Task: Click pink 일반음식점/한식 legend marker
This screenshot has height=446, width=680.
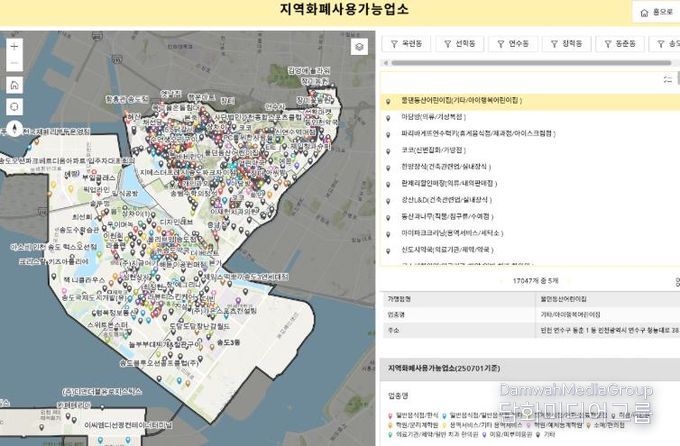Action: click(390, 416)
